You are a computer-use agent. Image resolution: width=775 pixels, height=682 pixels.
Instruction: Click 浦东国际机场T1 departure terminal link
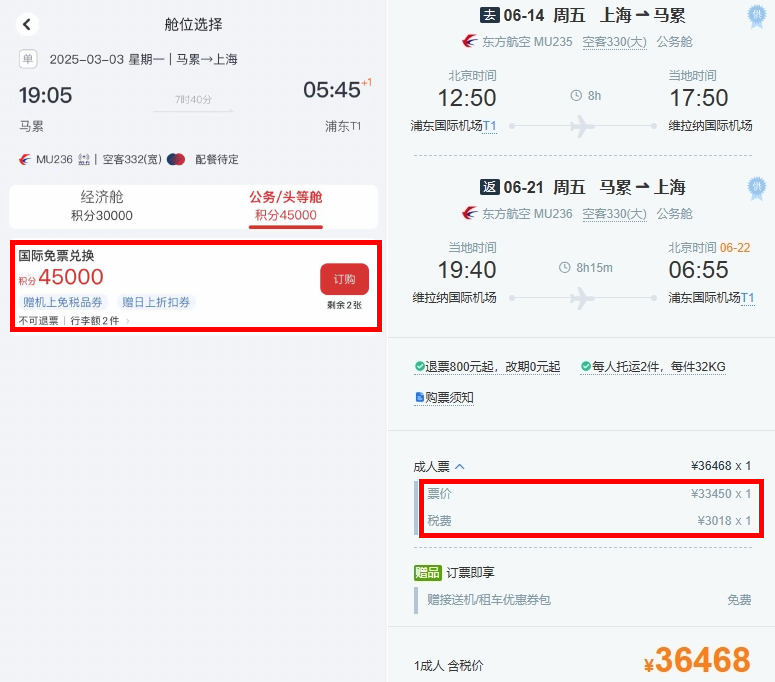453,126
